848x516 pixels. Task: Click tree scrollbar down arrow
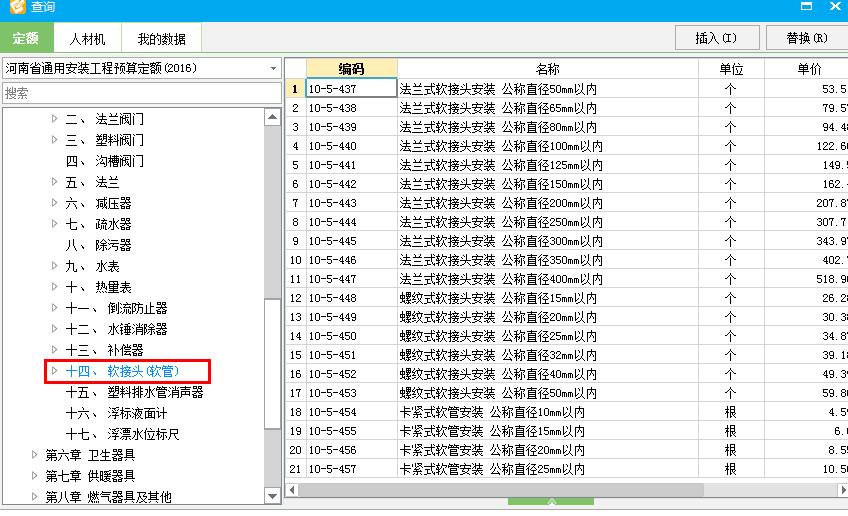[x=273, y=495]
